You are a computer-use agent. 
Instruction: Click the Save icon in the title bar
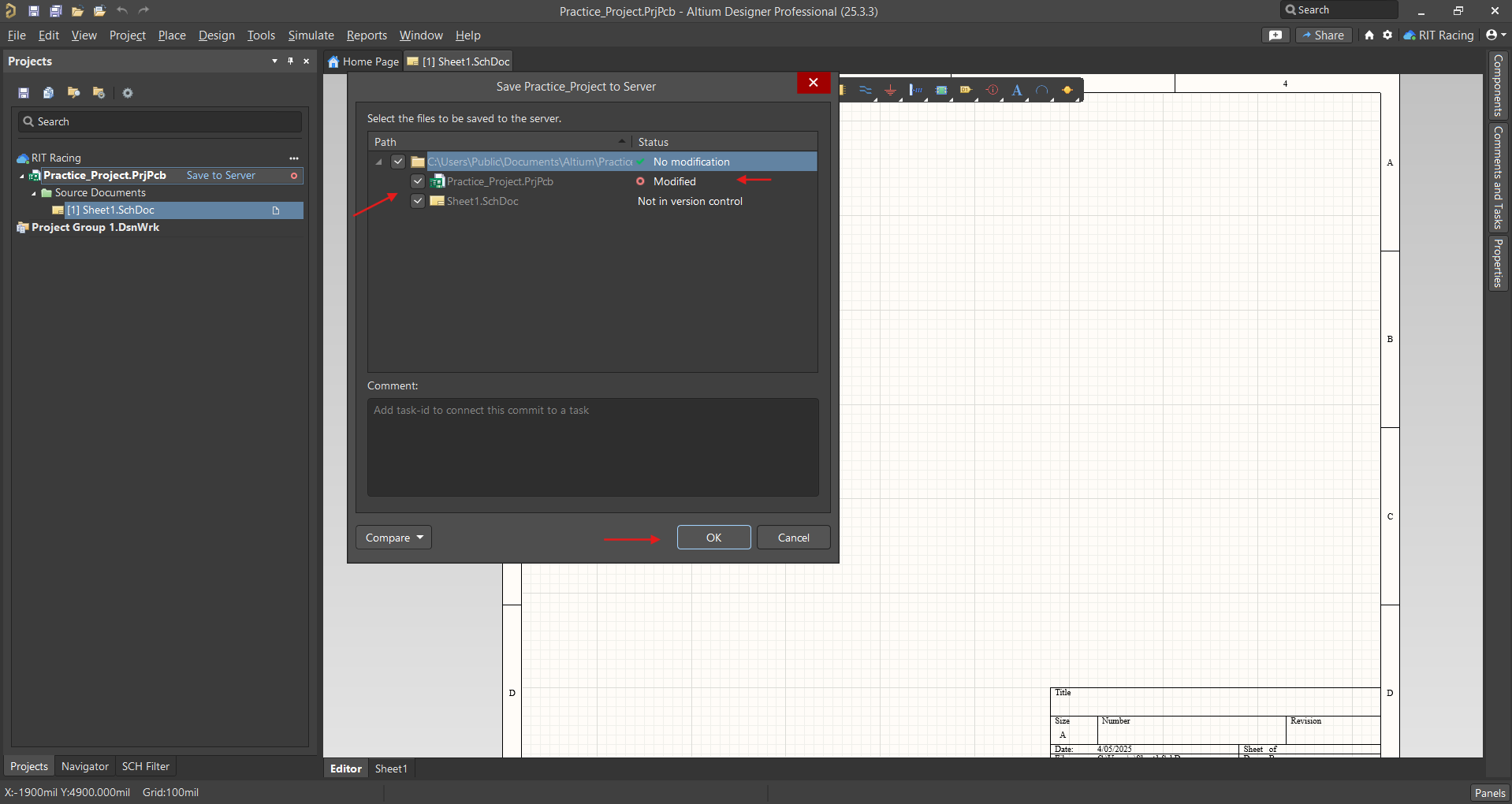(33, 11)
